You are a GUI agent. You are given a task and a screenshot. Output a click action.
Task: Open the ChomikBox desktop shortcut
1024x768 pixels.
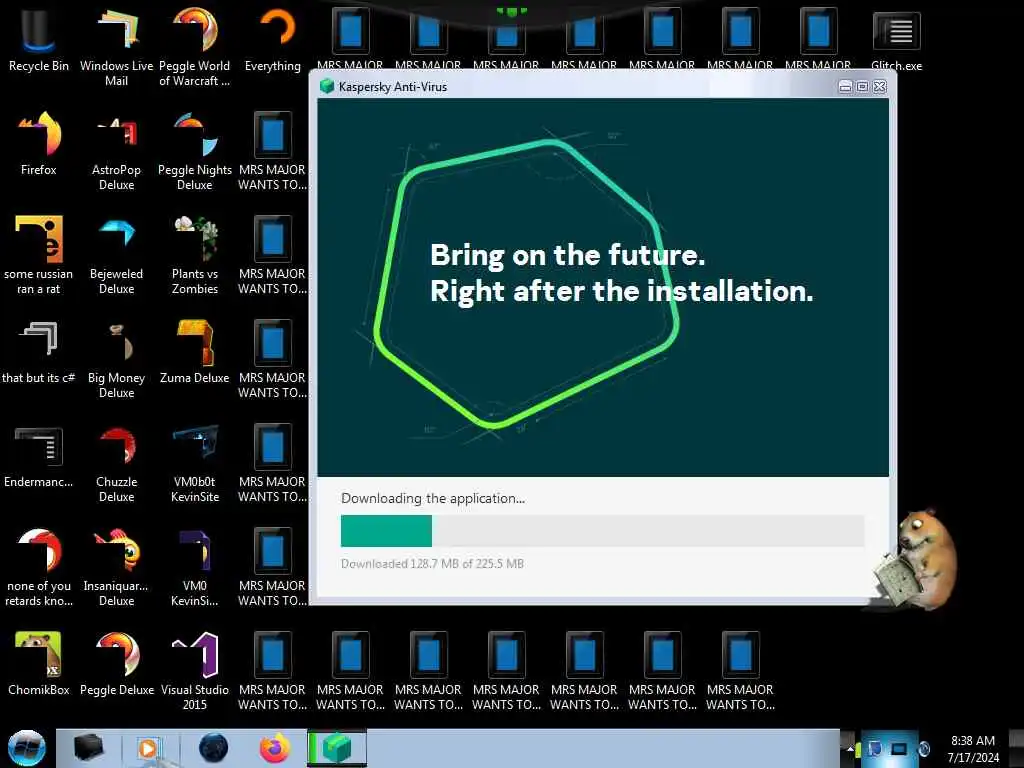coord(39,664)
